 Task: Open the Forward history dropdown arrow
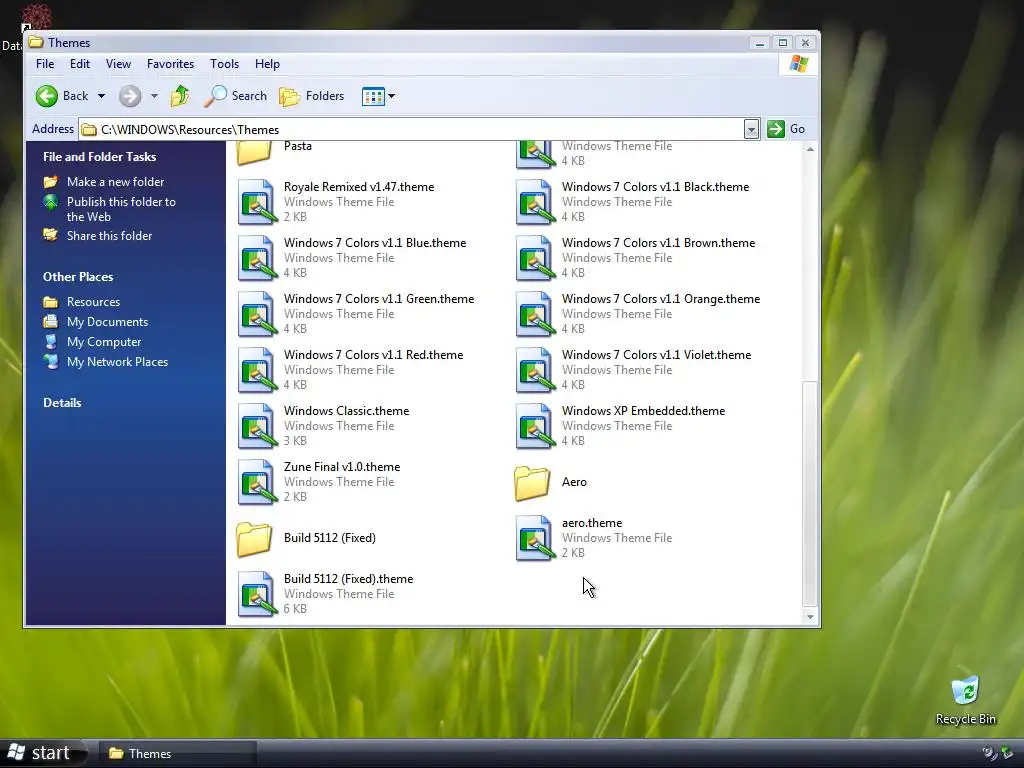(154, 96)
